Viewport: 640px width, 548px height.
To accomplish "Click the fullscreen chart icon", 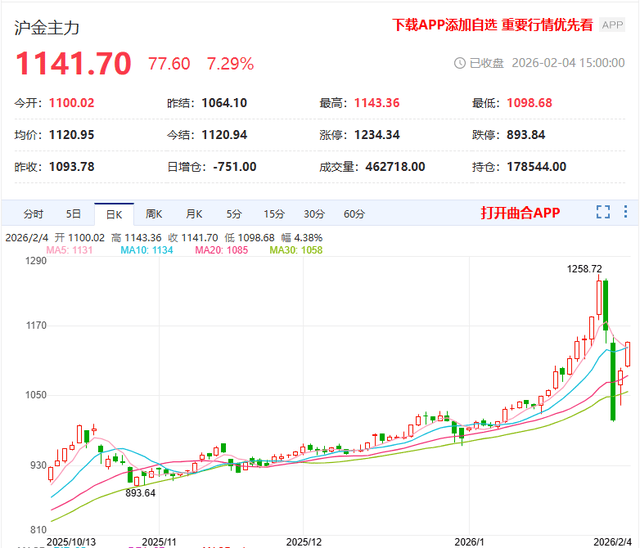I will click(x=603, y=212).
